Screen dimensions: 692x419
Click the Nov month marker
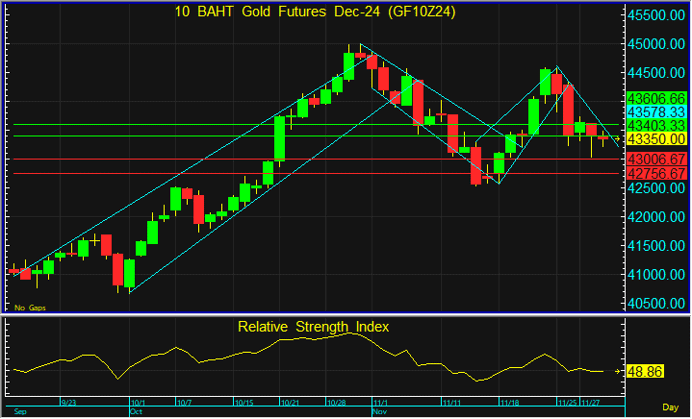click(380, 411)
